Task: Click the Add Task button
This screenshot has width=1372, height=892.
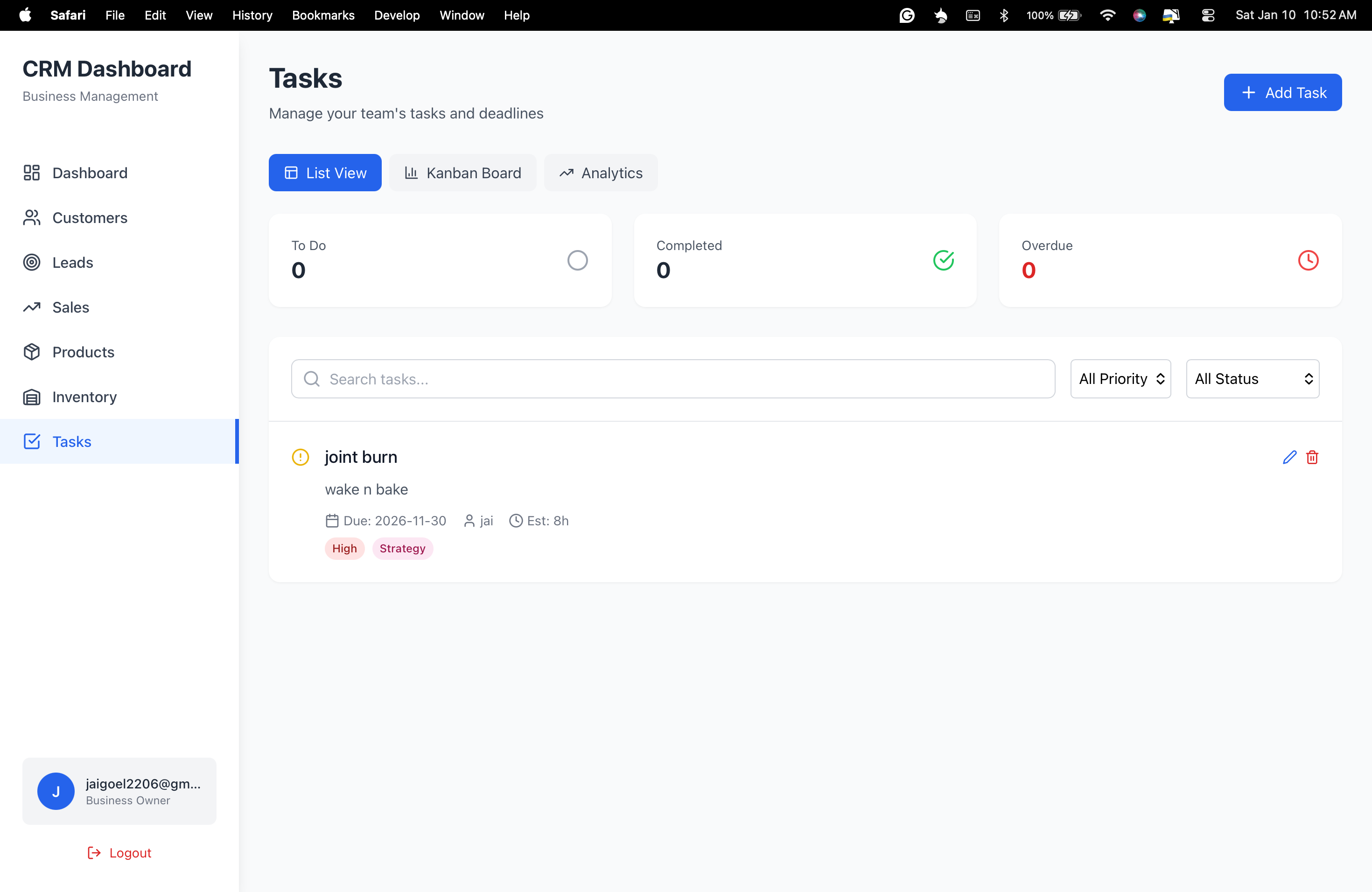Action: (x=1283, y=92)
